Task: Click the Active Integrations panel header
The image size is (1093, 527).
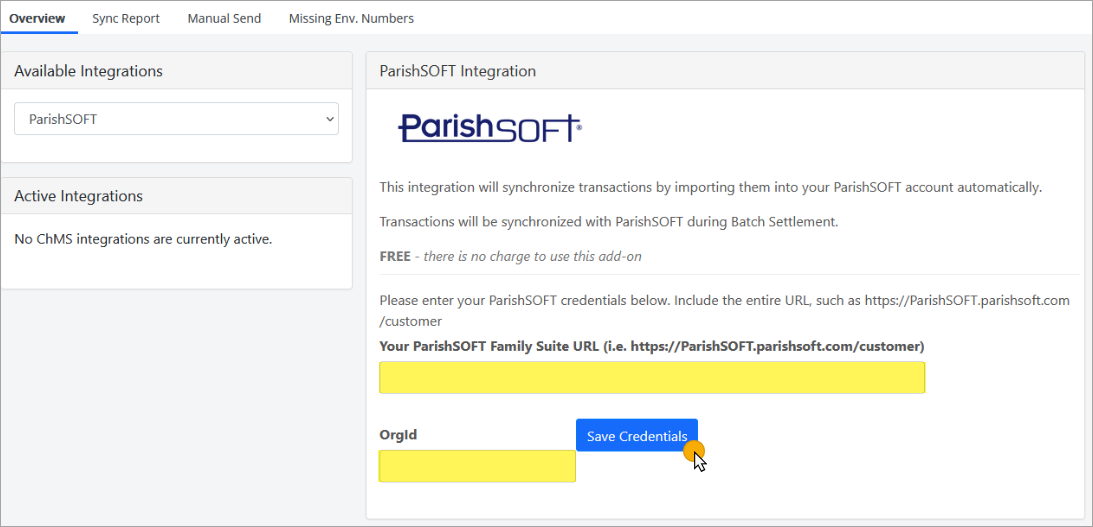Action: click(78, 196)
